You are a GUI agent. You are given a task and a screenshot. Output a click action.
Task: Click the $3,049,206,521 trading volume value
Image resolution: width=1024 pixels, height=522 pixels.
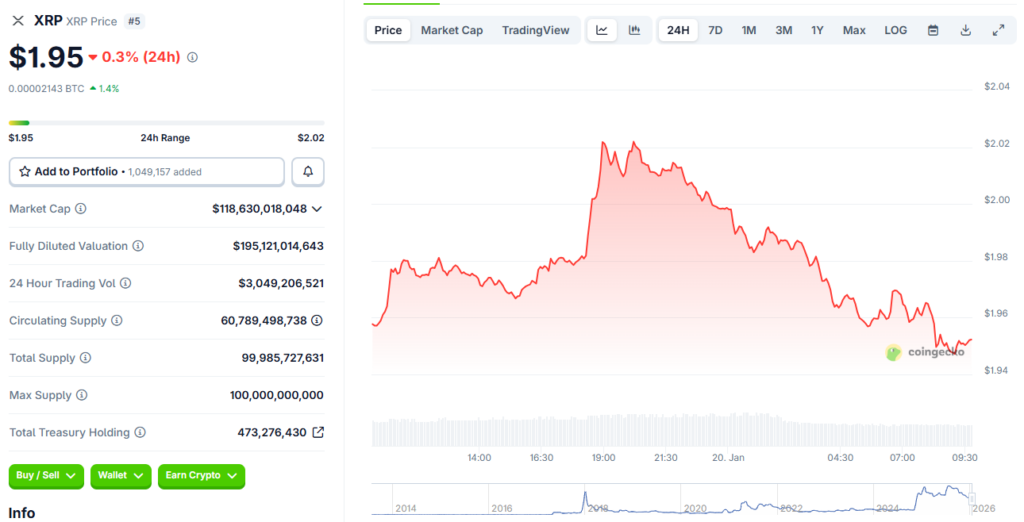tap(281, 284)
